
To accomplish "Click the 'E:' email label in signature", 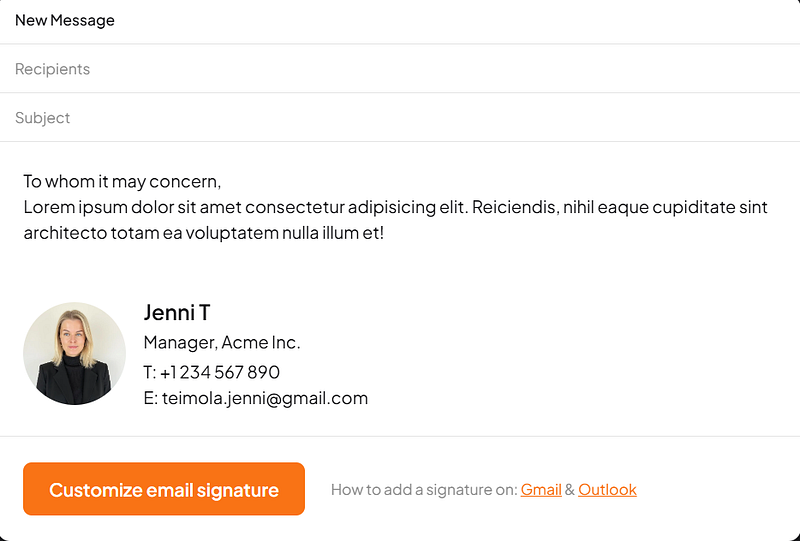I will 151,398.
